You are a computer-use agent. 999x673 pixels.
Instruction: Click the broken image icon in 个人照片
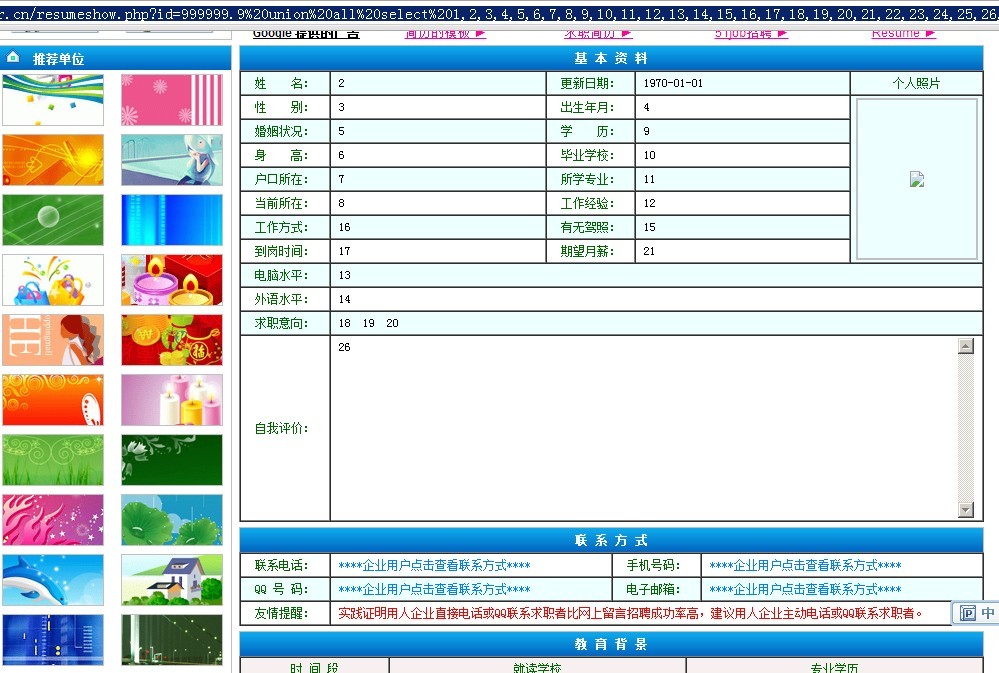coord(917,179)
